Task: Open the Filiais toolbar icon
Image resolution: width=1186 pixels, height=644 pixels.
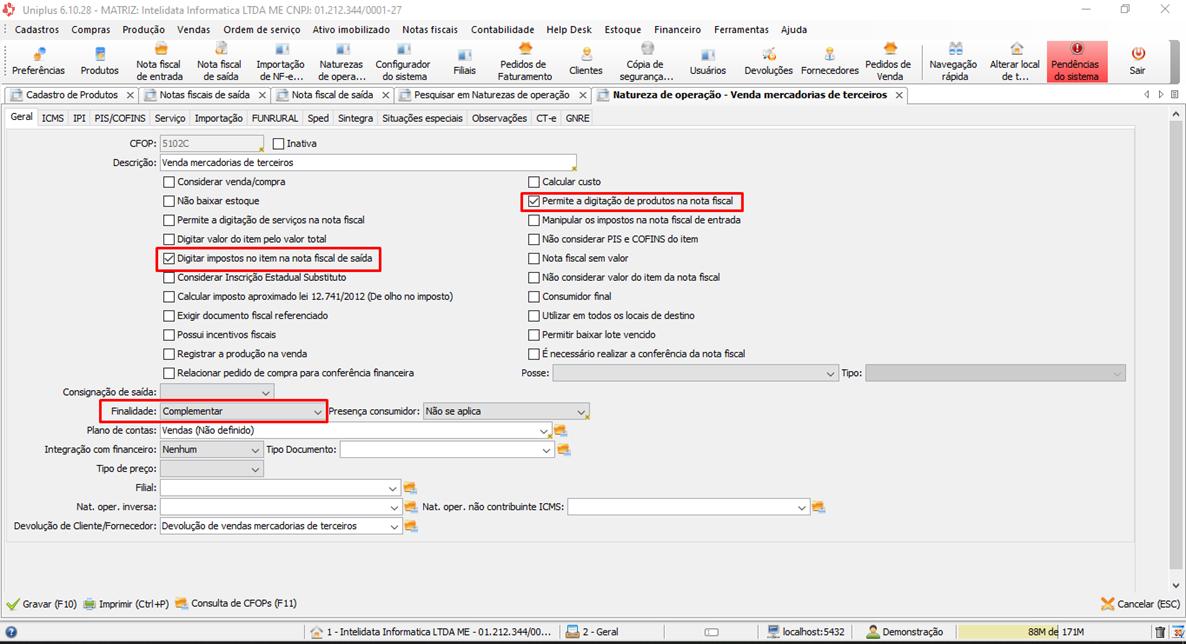Action: (x=464, y=61)
